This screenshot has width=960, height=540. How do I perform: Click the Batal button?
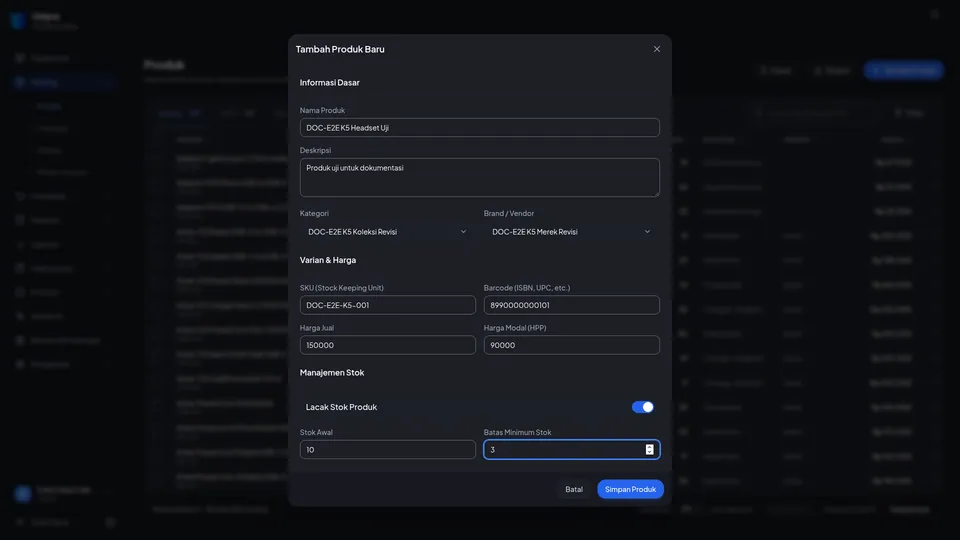click(x=574, y=489)
